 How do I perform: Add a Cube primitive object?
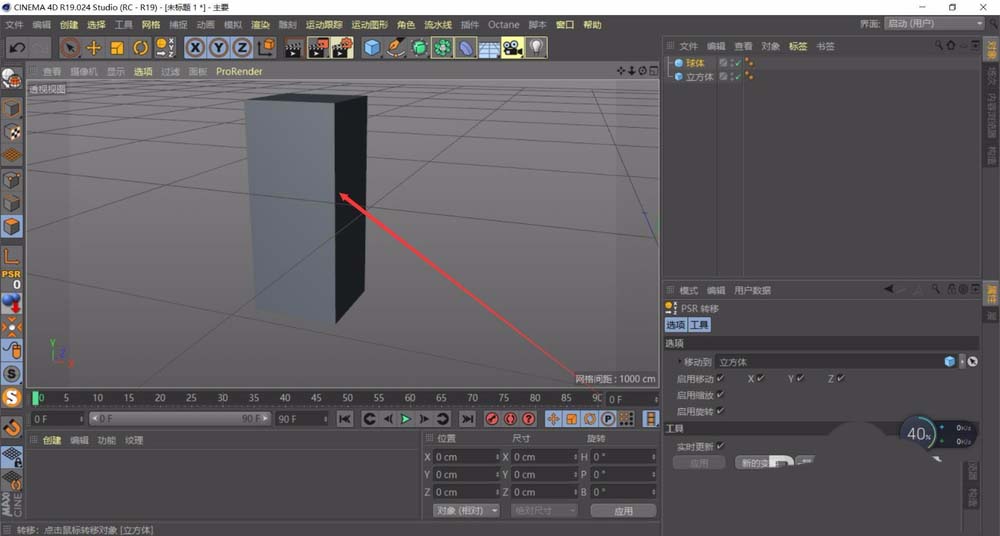(x=372, y=47)
